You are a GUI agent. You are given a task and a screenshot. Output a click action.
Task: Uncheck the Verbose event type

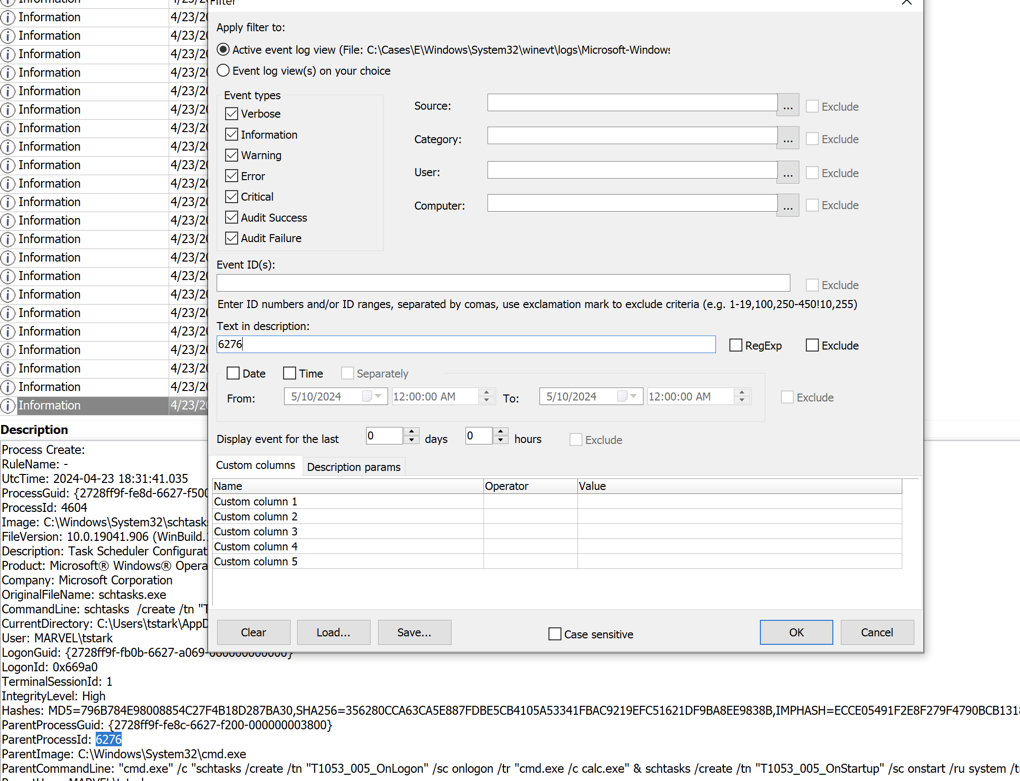point(232,113)
